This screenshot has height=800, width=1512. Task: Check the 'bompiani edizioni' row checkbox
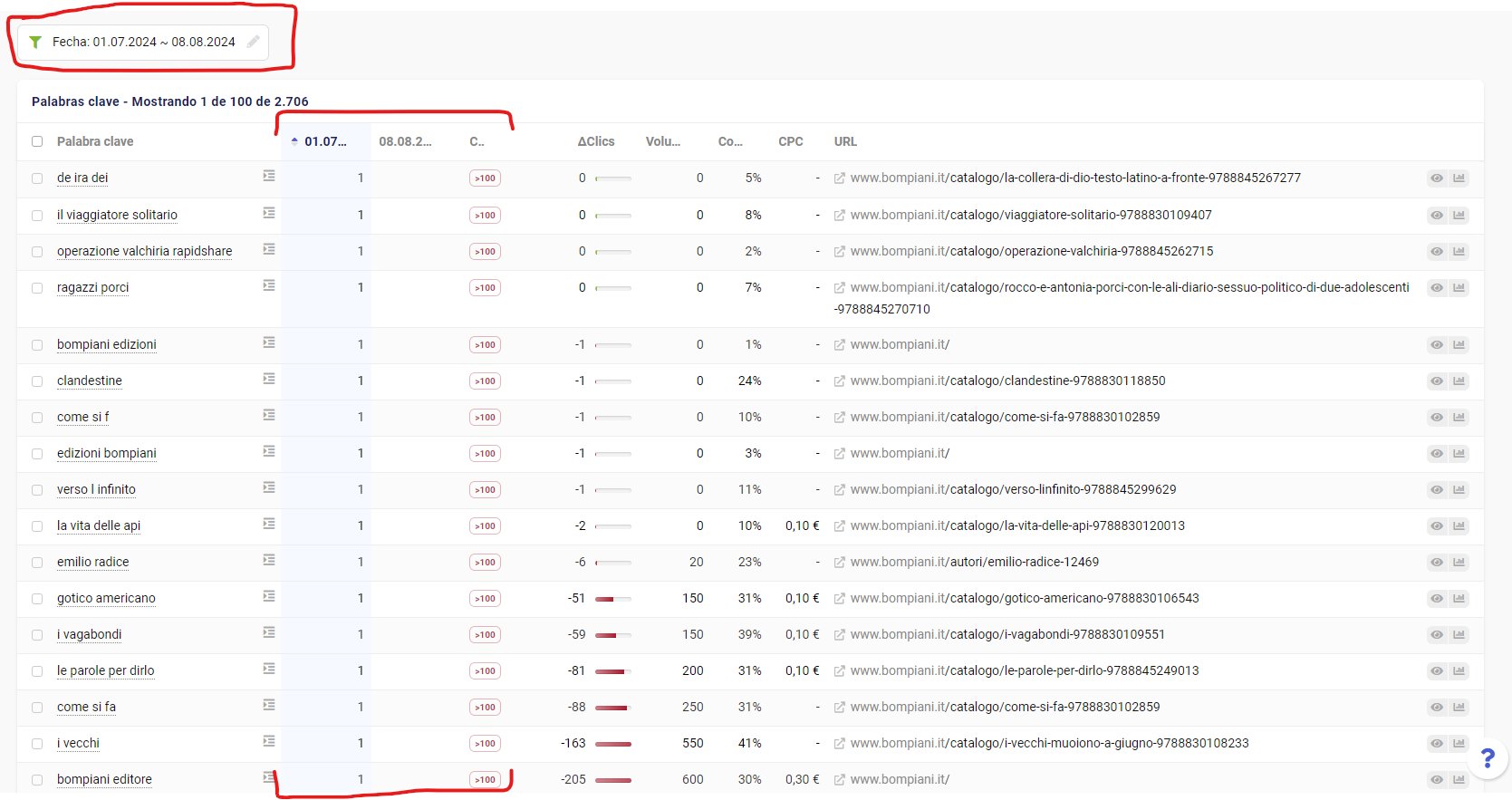click(x=37, y=345)
